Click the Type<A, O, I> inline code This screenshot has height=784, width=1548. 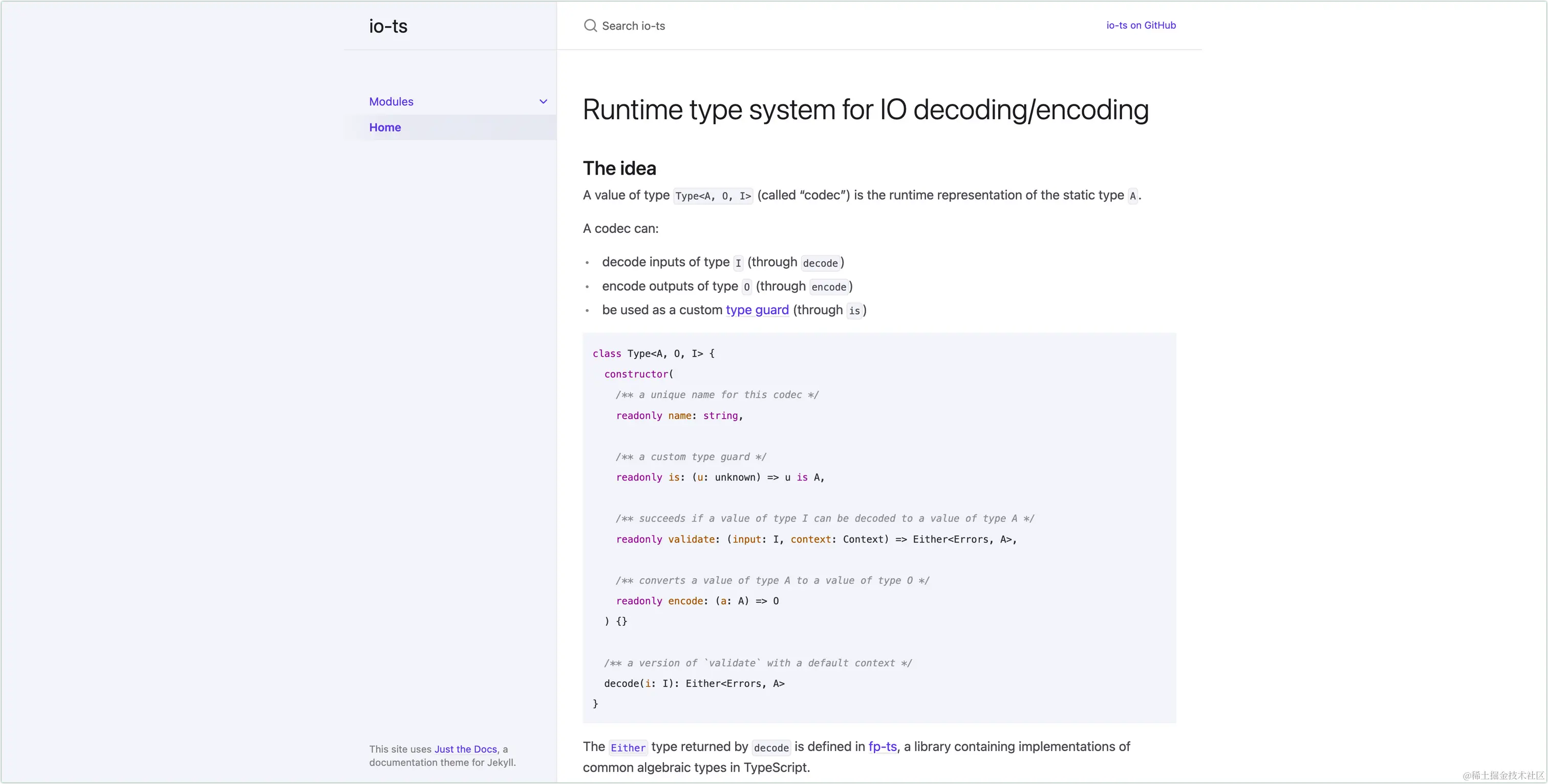pyautogui.click(x=713, y=196)
